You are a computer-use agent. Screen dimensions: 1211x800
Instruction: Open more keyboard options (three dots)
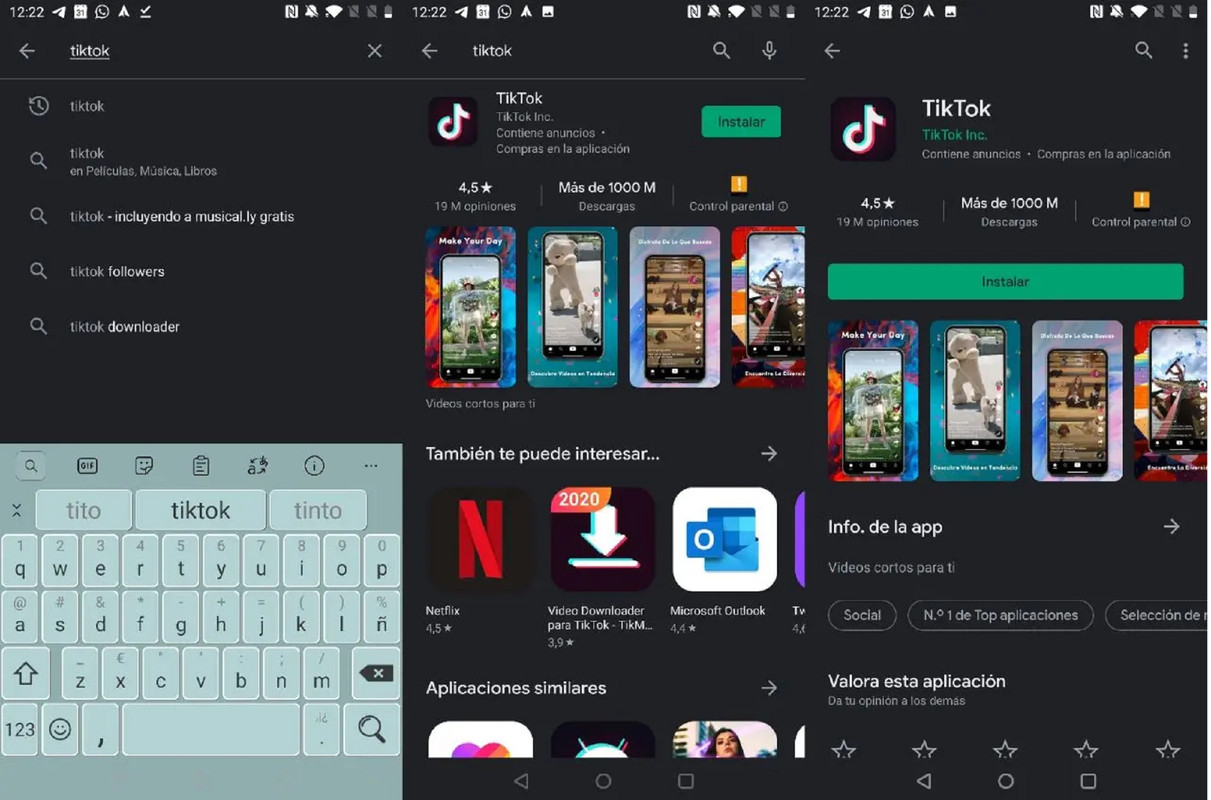(x=371, y=466)
